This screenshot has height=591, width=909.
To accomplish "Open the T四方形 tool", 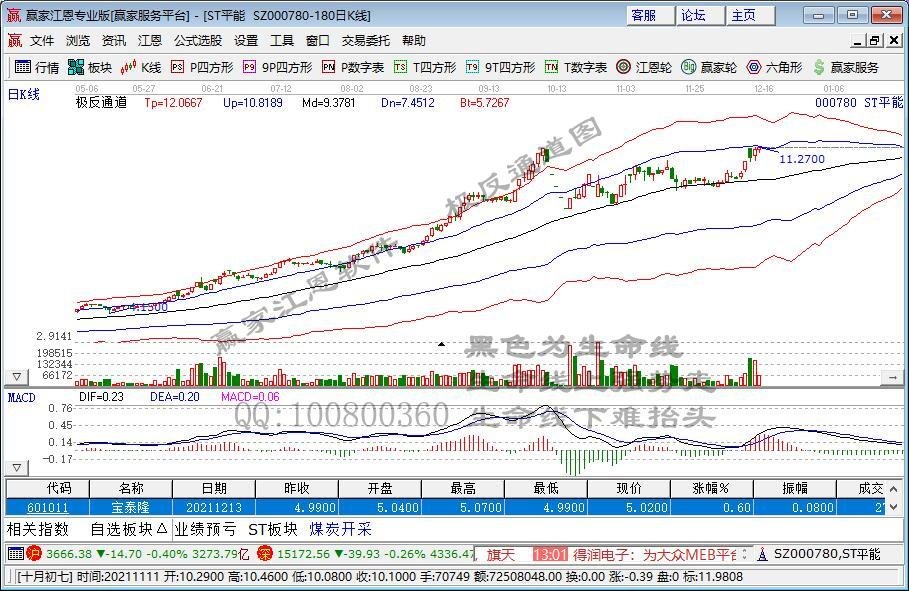I will click(x=425, y=67).
